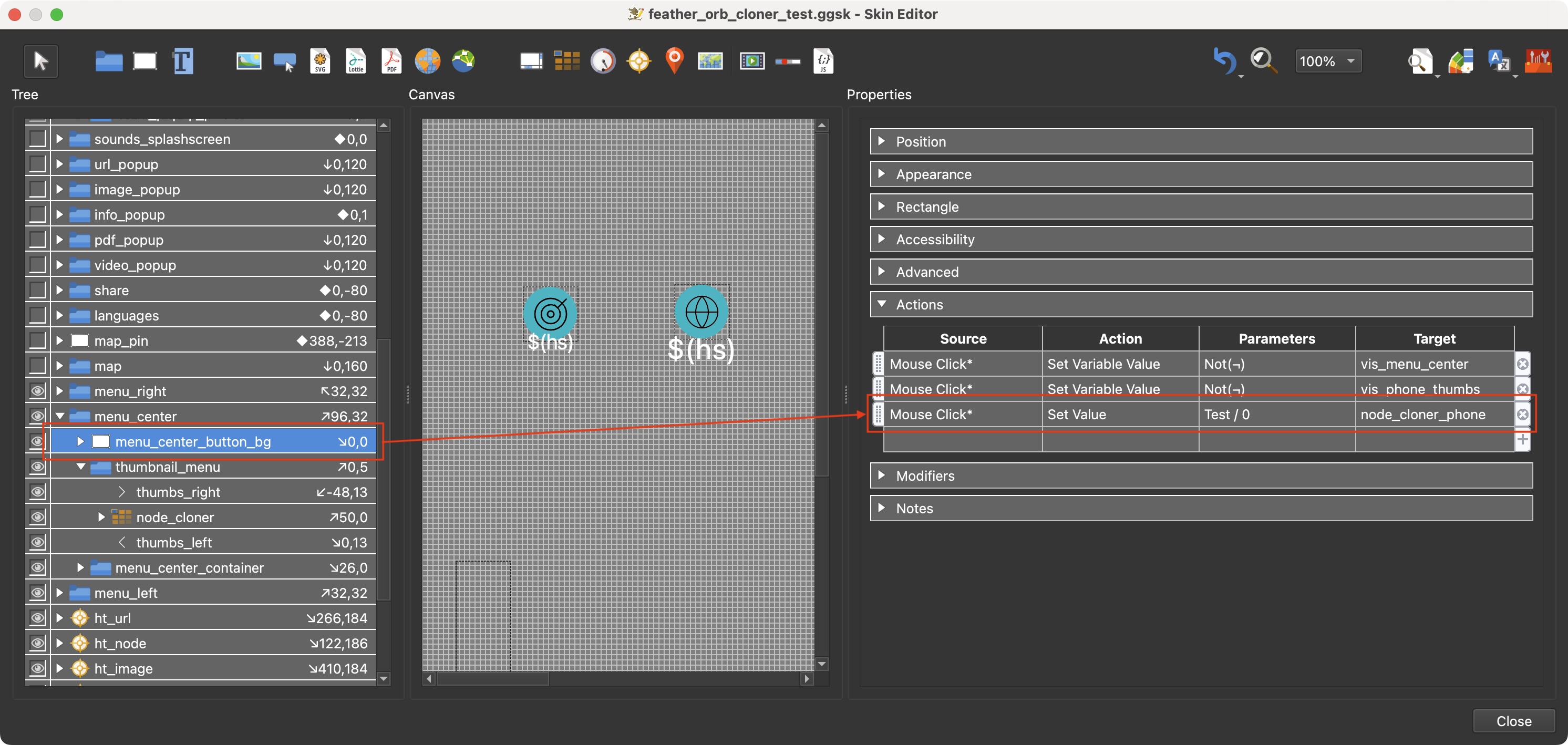Screen dimensions: 1568x745
Task: Hide ht_node using its eye icon
Action: pos(38,643)
